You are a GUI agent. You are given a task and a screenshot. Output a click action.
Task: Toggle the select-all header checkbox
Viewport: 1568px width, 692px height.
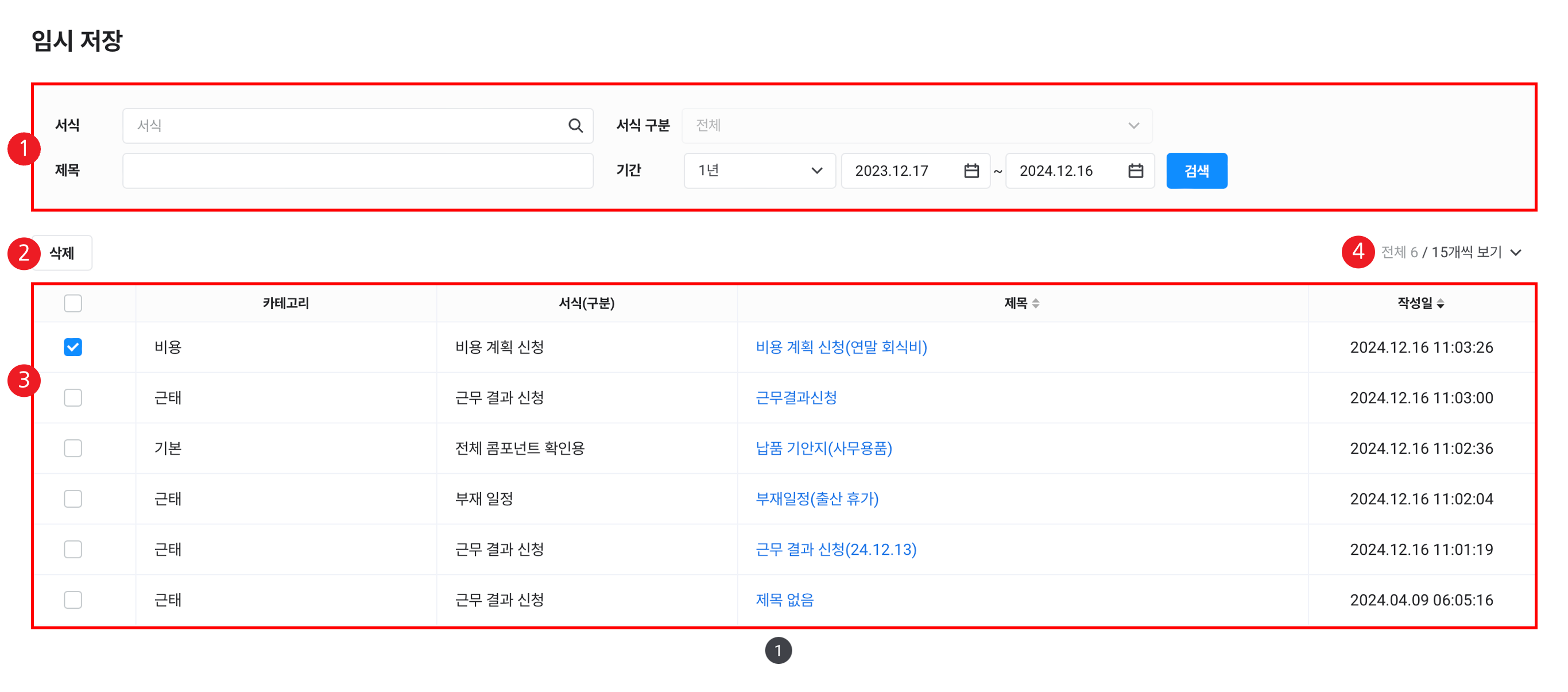click(73, 303)
